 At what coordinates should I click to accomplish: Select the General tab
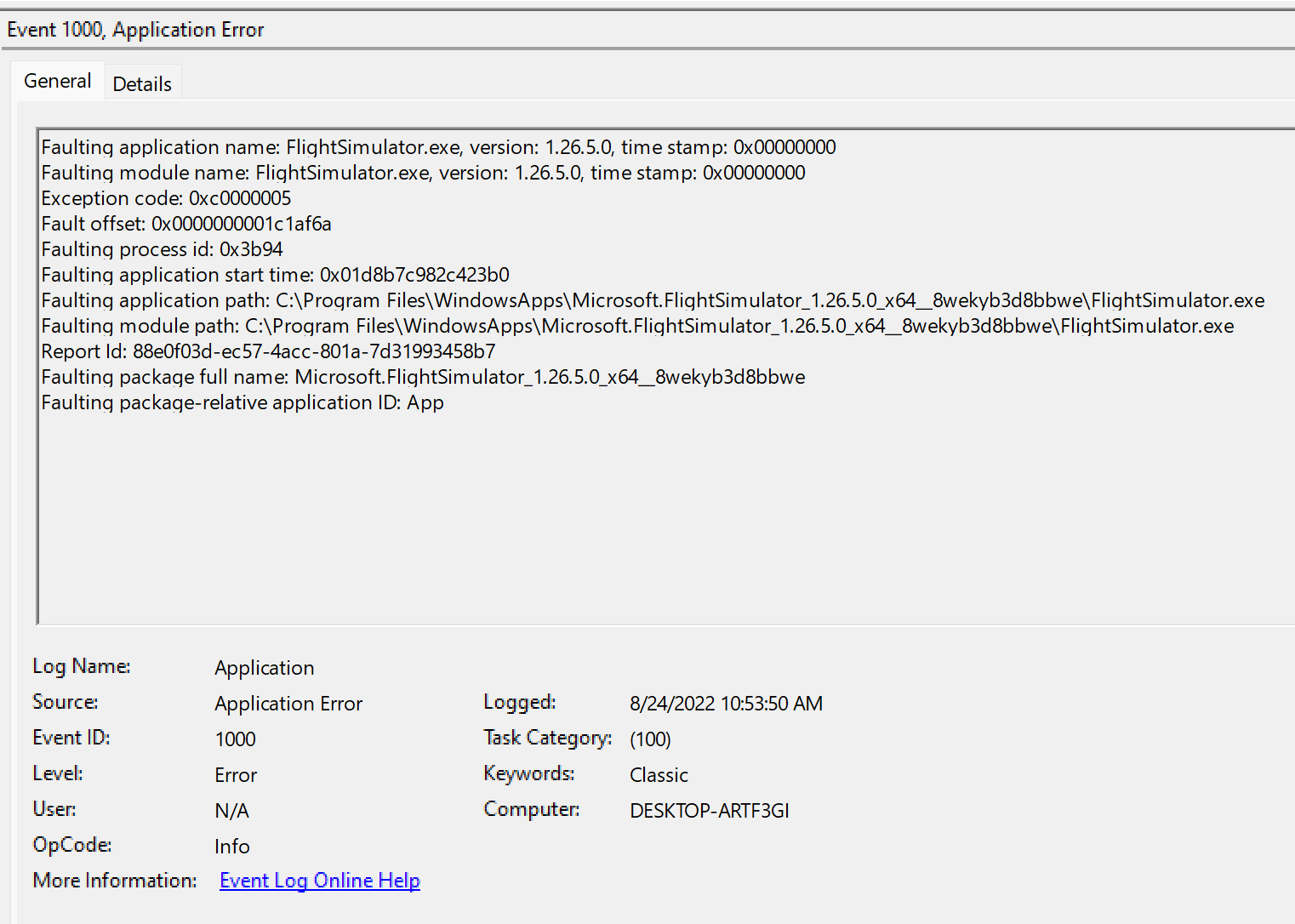tap(57, 80)
